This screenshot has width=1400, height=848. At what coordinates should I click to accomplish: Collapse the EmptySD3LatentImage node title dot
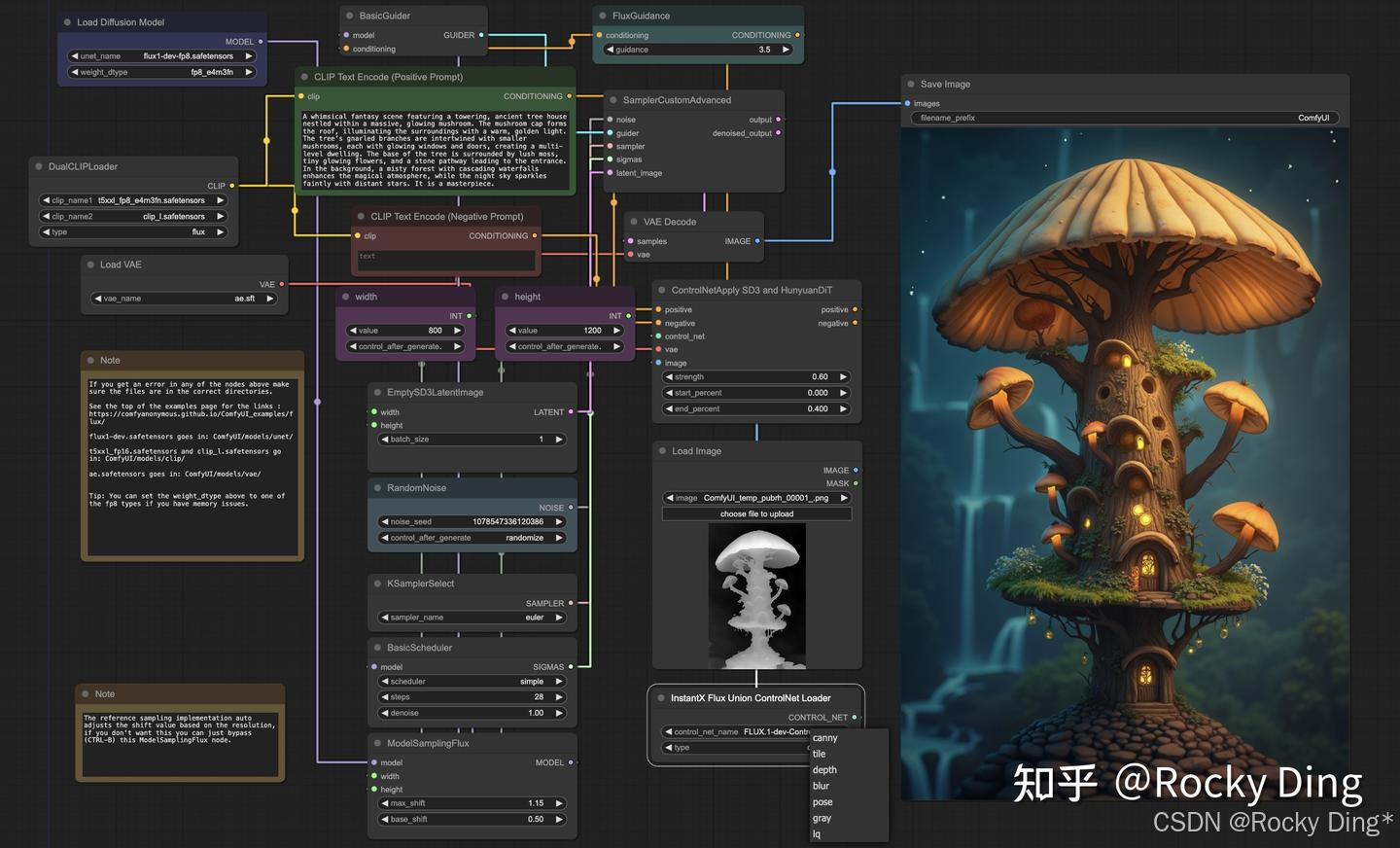377,392
